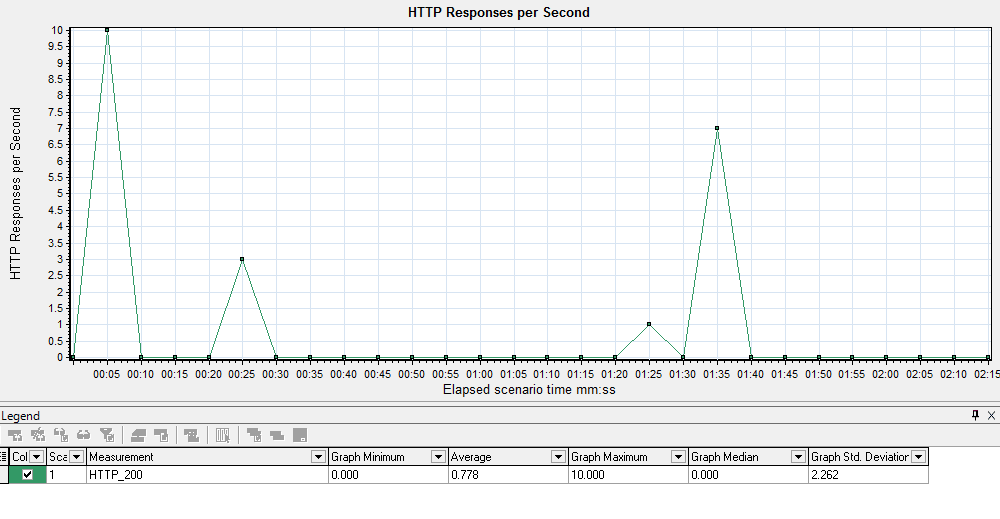Viewport: 1000px width, 519px height.
Task: Open the Graph Std. Deviation column dropdown
Action: [x=918, y=457]
